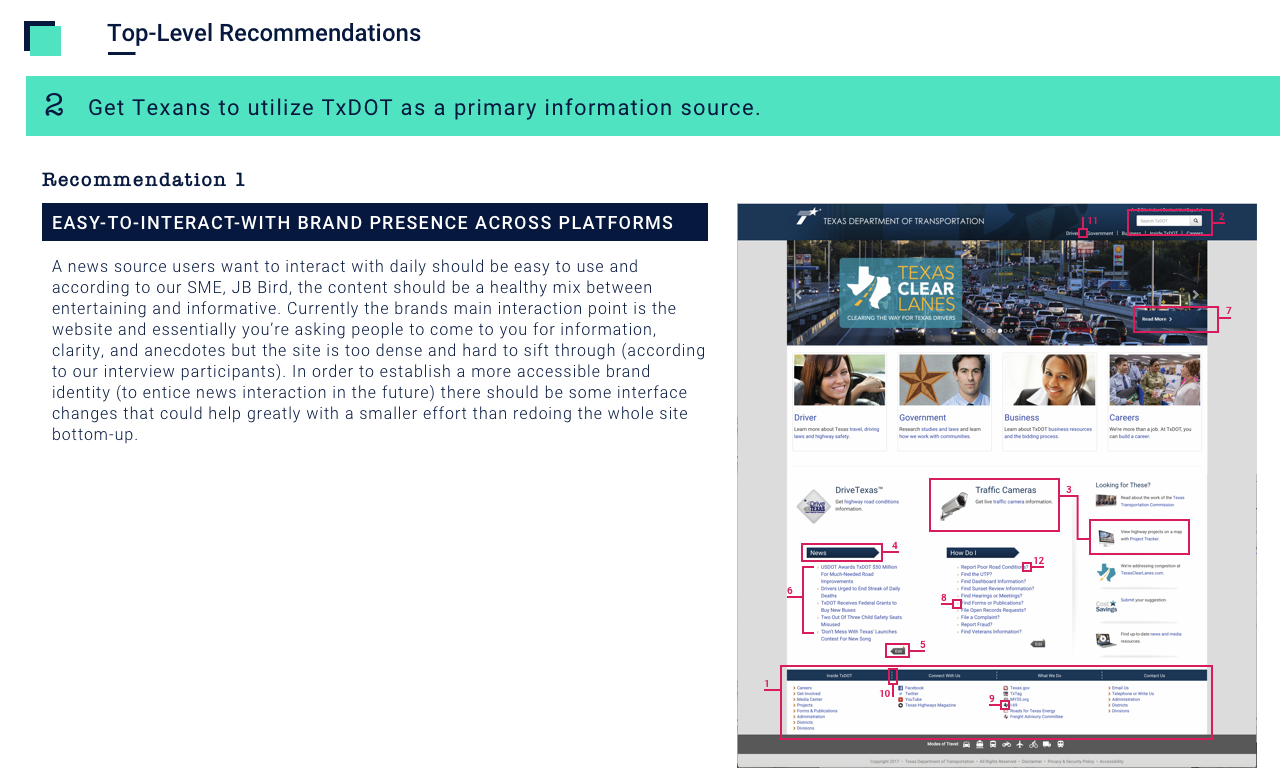Open Two Out Of Three Child Safety Seats
1280x768 pixels.
(861, 621)
